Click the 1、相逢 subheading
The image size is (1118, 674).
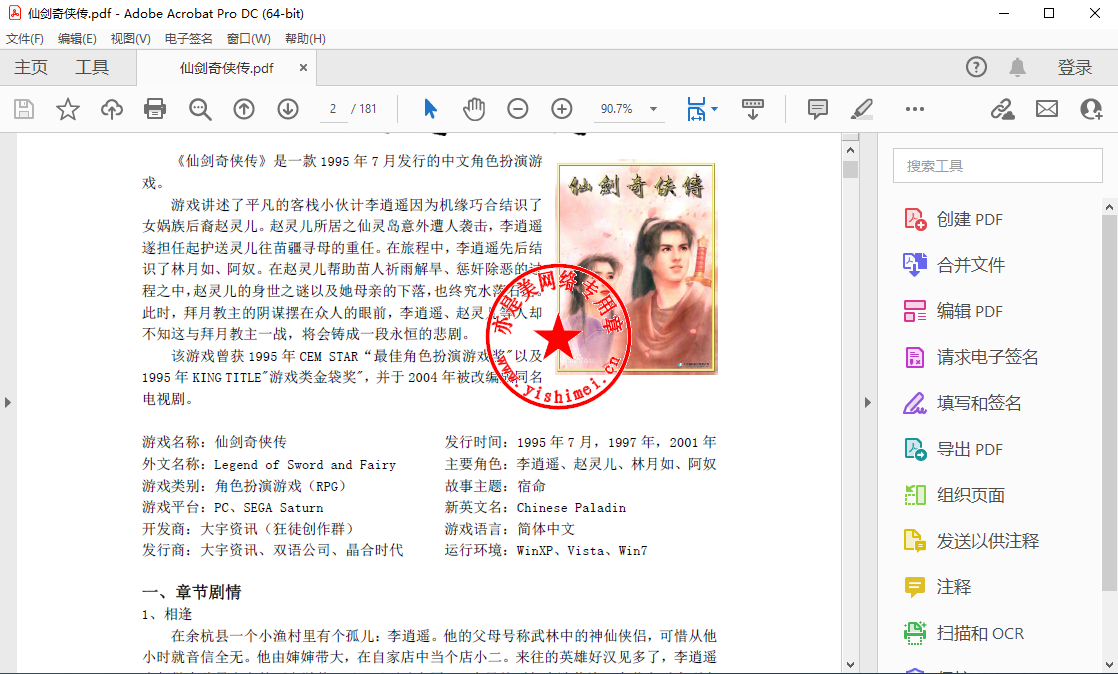[167, 614]
